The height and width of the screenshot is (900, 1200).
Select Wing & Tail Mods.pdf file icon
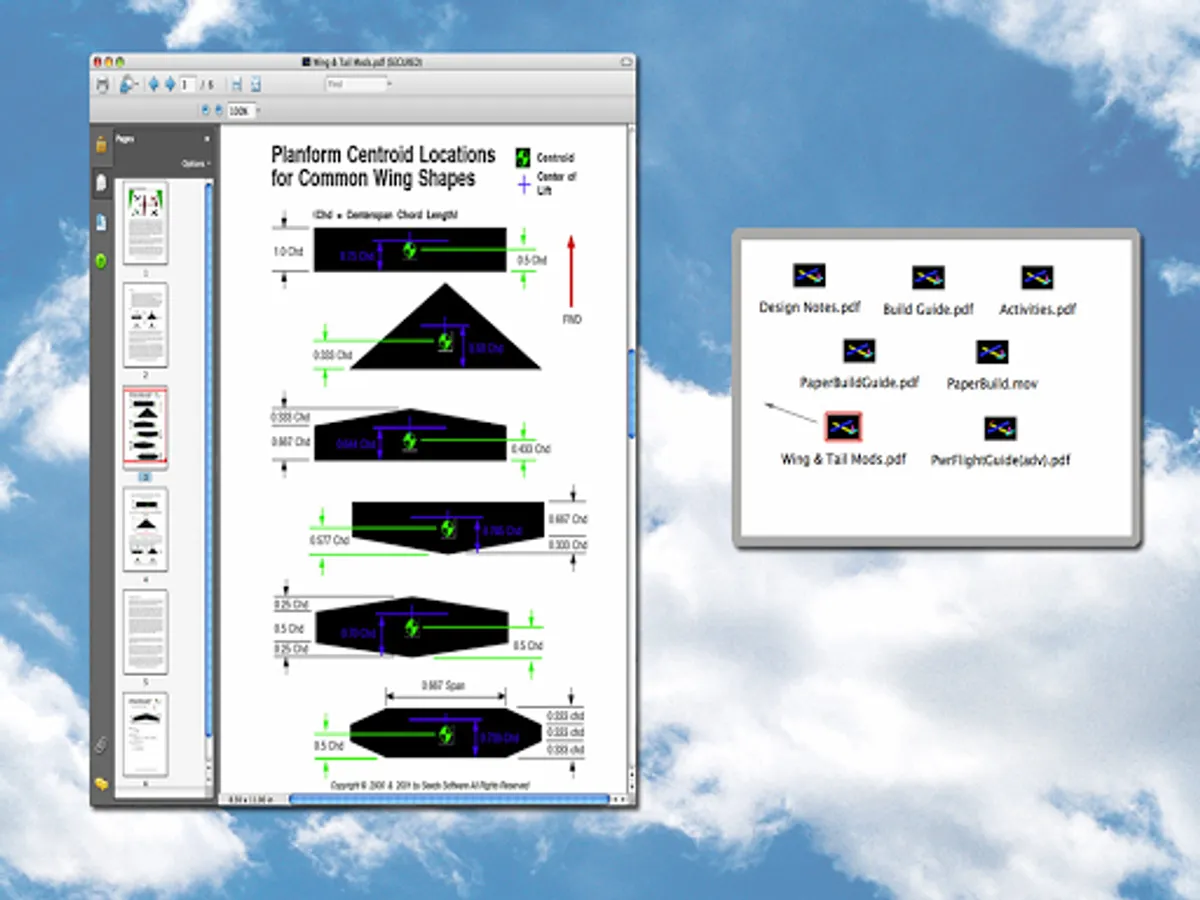coord(843,427)
